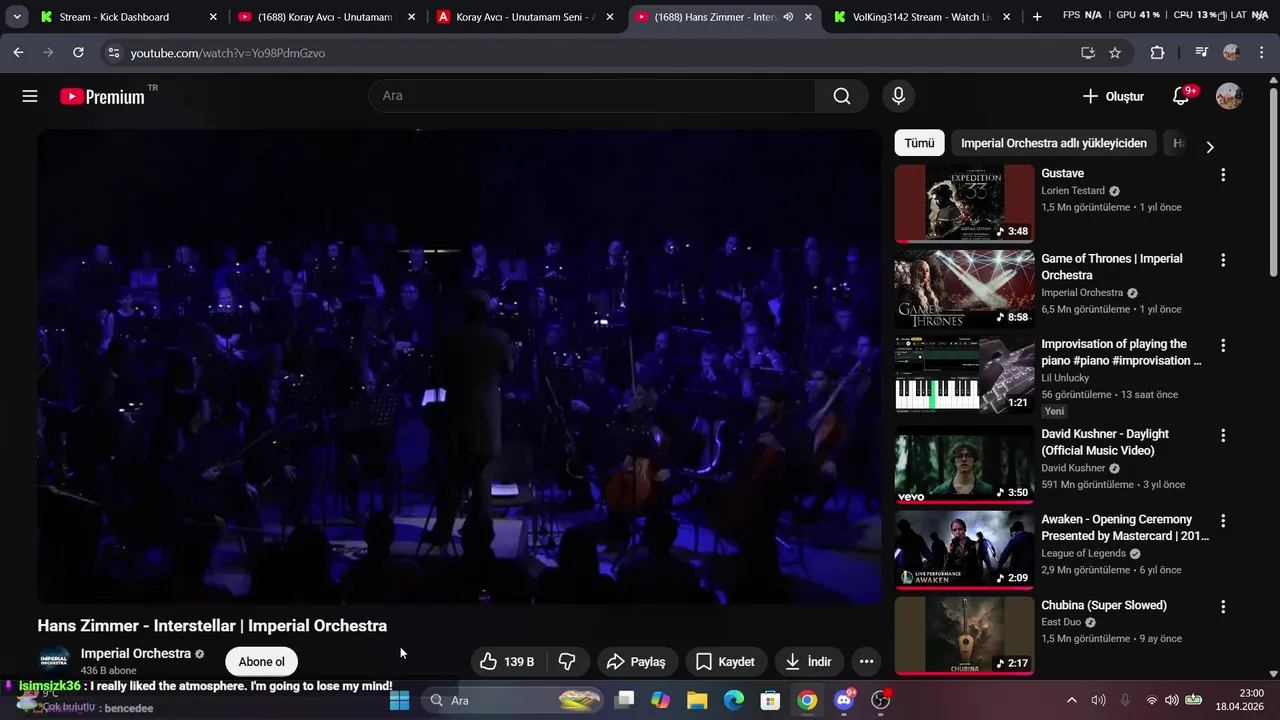View site information icon in address bar
The height and width of the screenshot is (720, 1280).
point(113,53)
